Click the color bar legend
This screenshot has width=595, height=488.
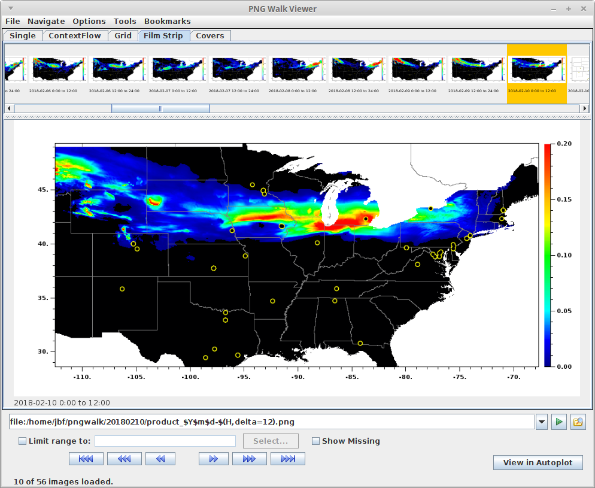(x=547, y=255)
